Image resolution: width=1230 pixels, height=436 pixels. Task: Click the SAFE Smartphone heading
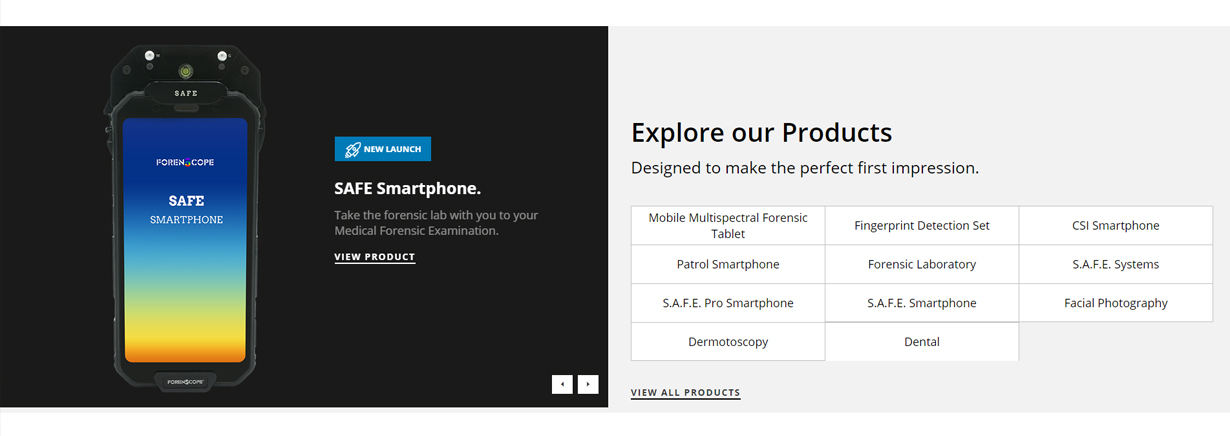[408, 188]
